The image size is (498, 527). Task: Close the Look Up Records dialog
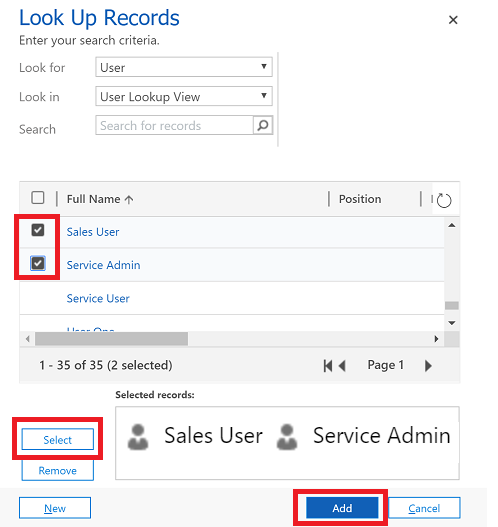tap(453, 20)
